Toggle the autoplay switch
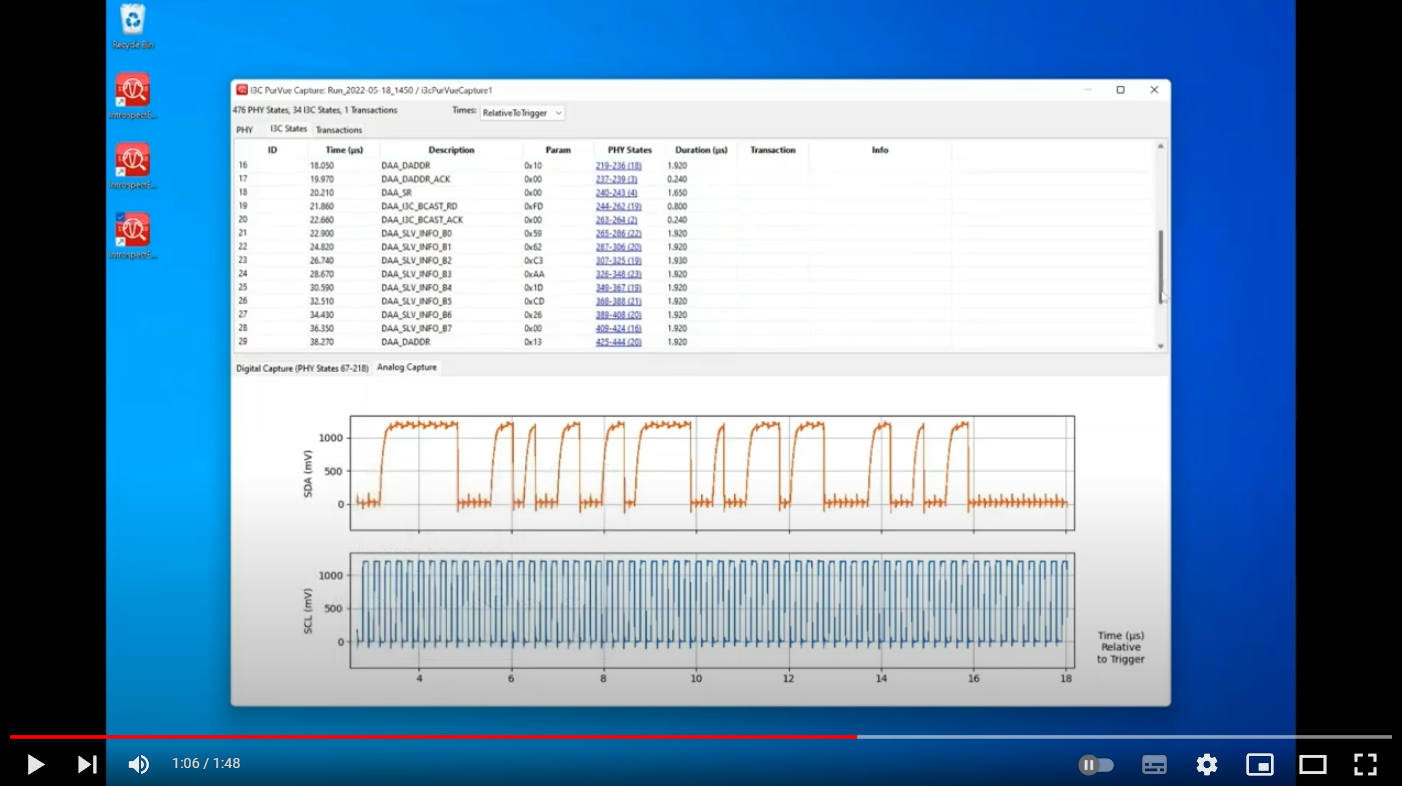Image resolution: width=1402 pixels, height=786 pixels. [1096, 765]
